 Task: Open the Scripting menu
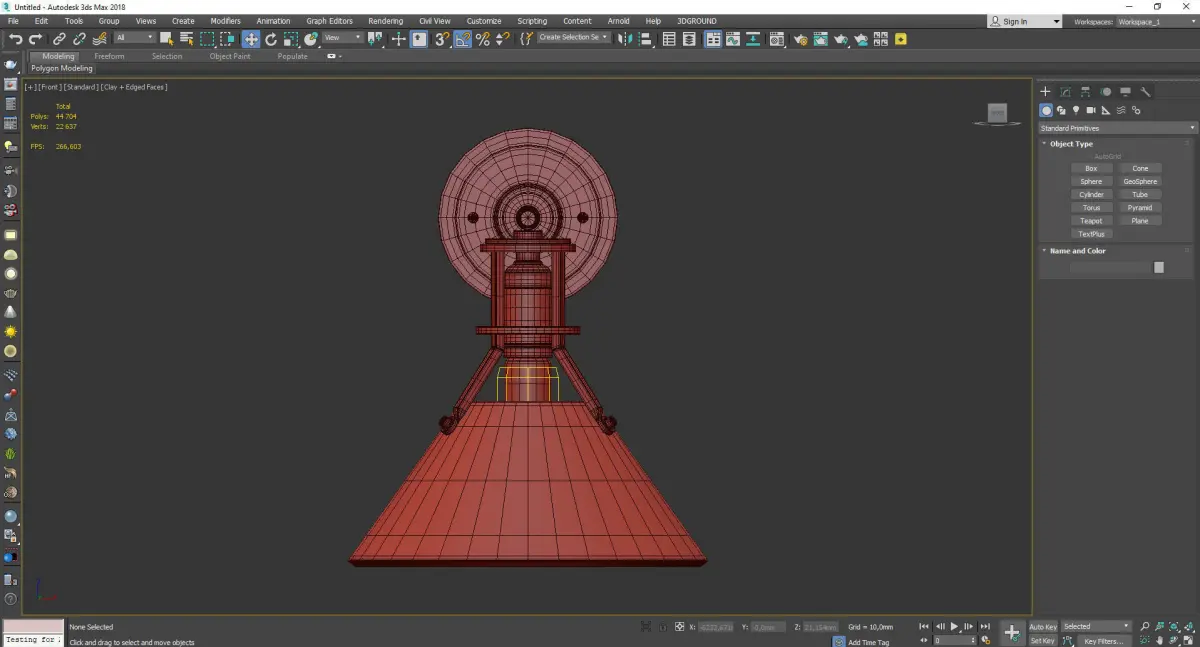[532, 21]
